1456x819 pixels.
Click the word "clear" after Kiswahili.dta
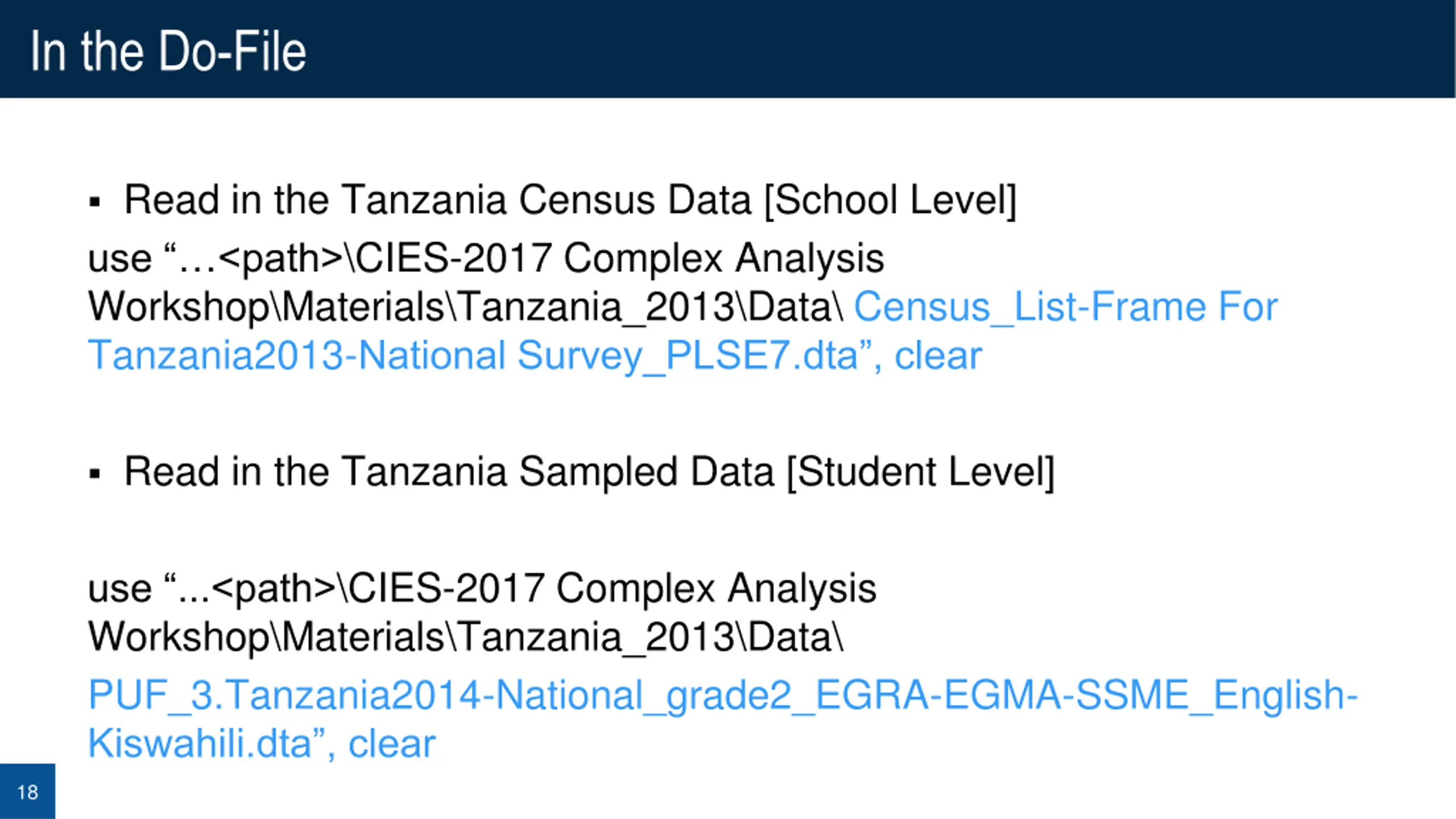(x=392, y=744)
